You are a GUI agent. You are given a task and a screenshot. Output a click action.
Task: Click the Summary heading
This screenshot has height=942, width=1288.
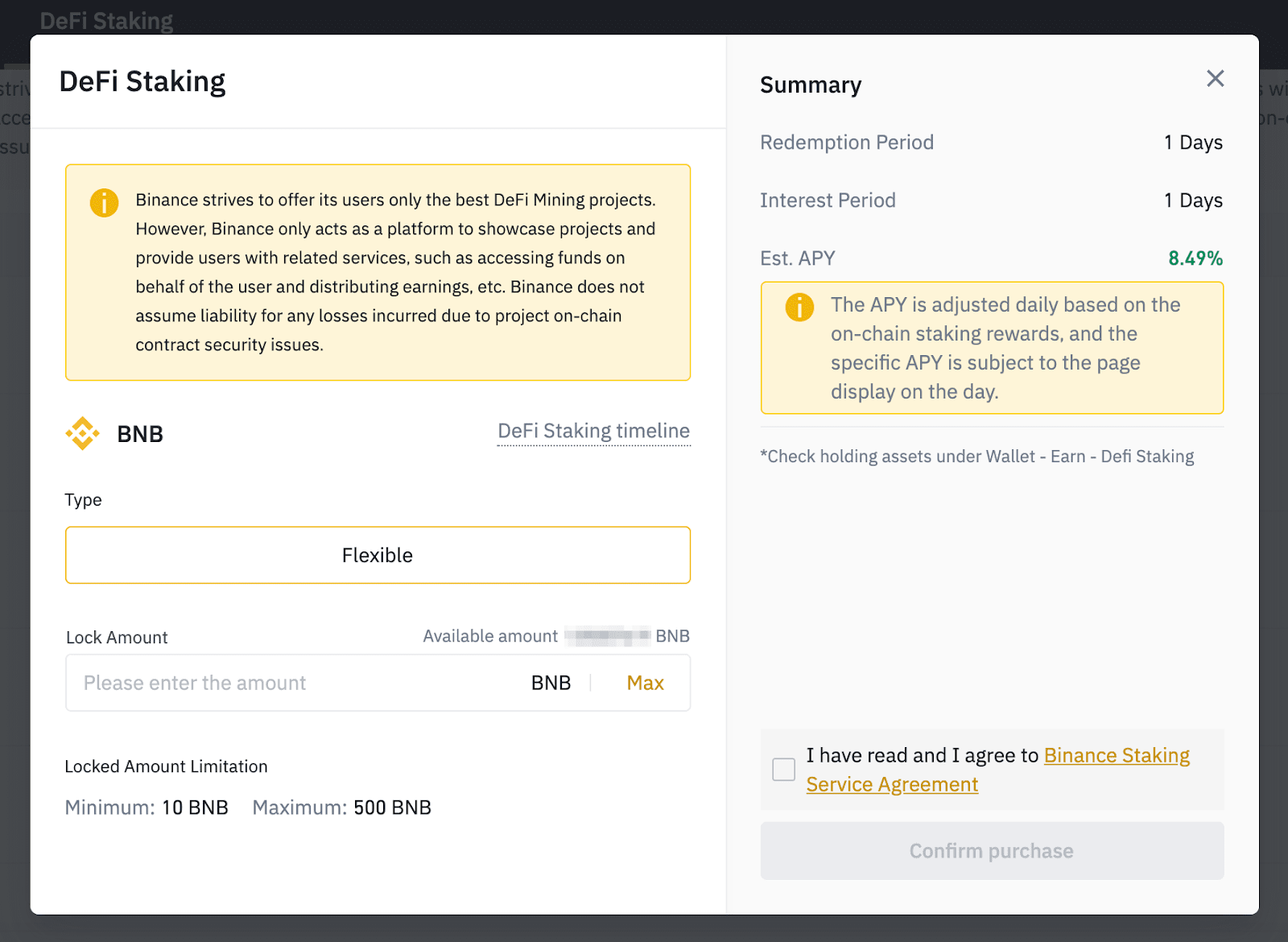[811, 85]
